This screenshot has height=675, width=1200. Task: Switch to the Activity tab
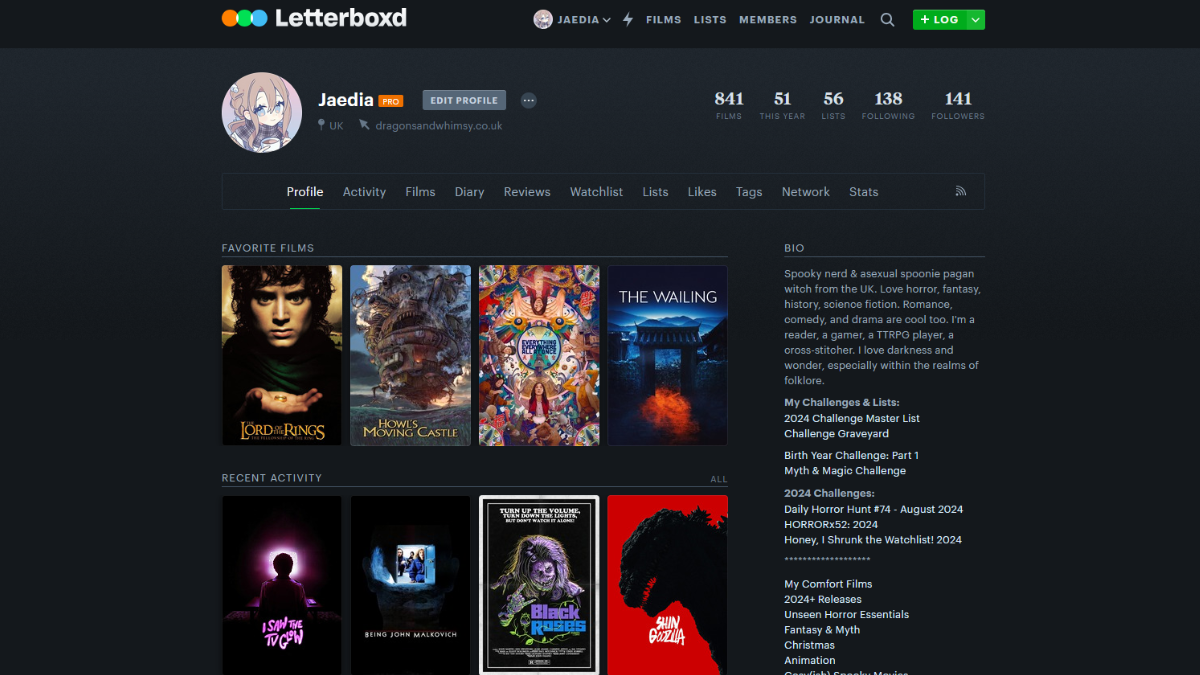click(364, 192)
